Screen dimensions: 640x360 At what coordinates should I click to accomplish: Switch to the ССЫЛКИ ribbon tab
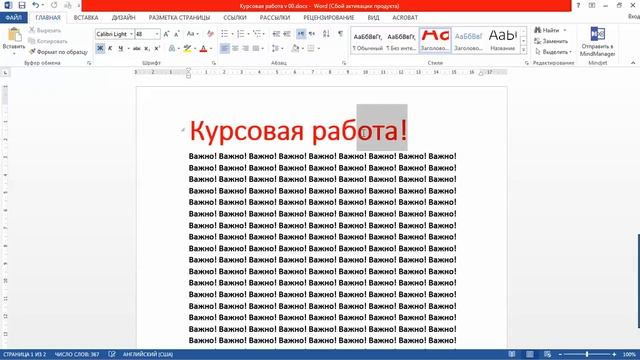[x=235, y=18]
